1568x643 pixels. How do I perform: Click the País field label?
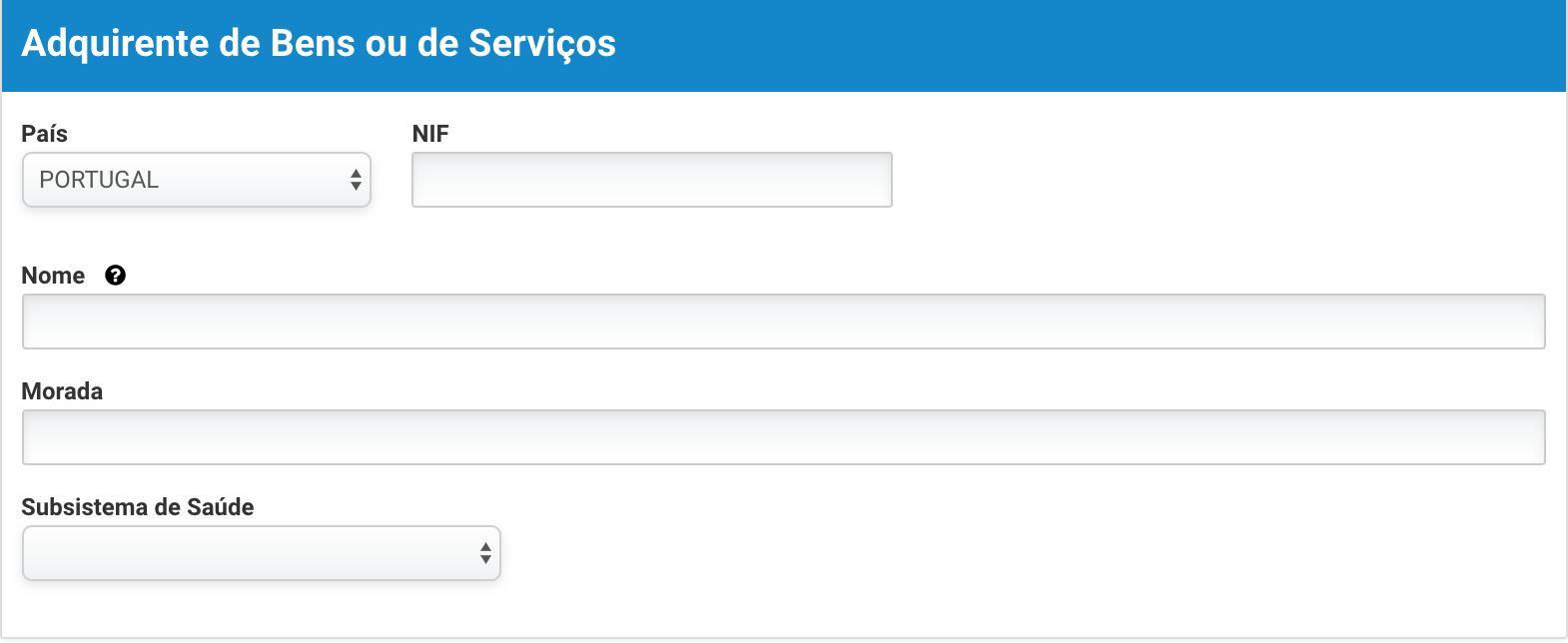44,134
